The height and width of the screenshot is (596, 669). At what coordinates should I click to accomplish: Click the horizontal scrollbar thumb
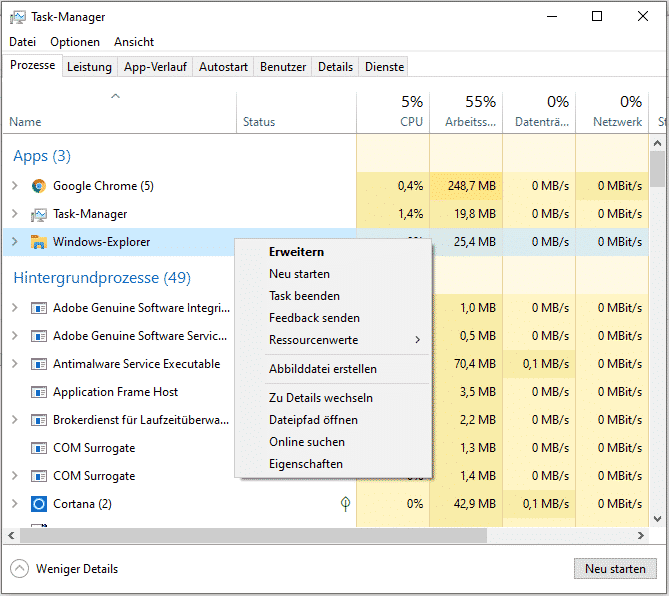click(253, 536)
